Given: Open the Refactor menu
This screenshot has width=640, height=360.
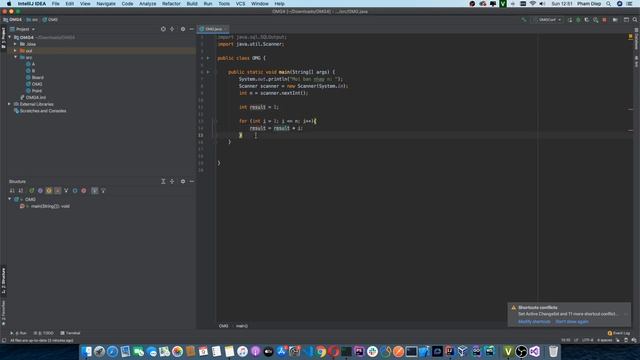Looking at the screenshot, I should 171,4.
